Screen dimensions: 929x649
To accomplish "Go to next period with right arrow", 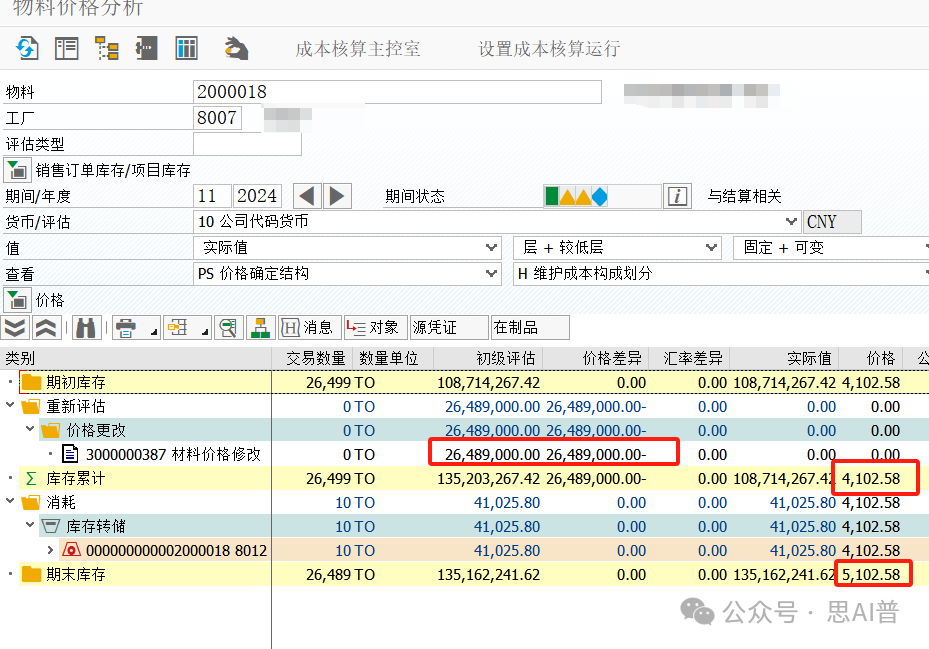I will (338, 196).
